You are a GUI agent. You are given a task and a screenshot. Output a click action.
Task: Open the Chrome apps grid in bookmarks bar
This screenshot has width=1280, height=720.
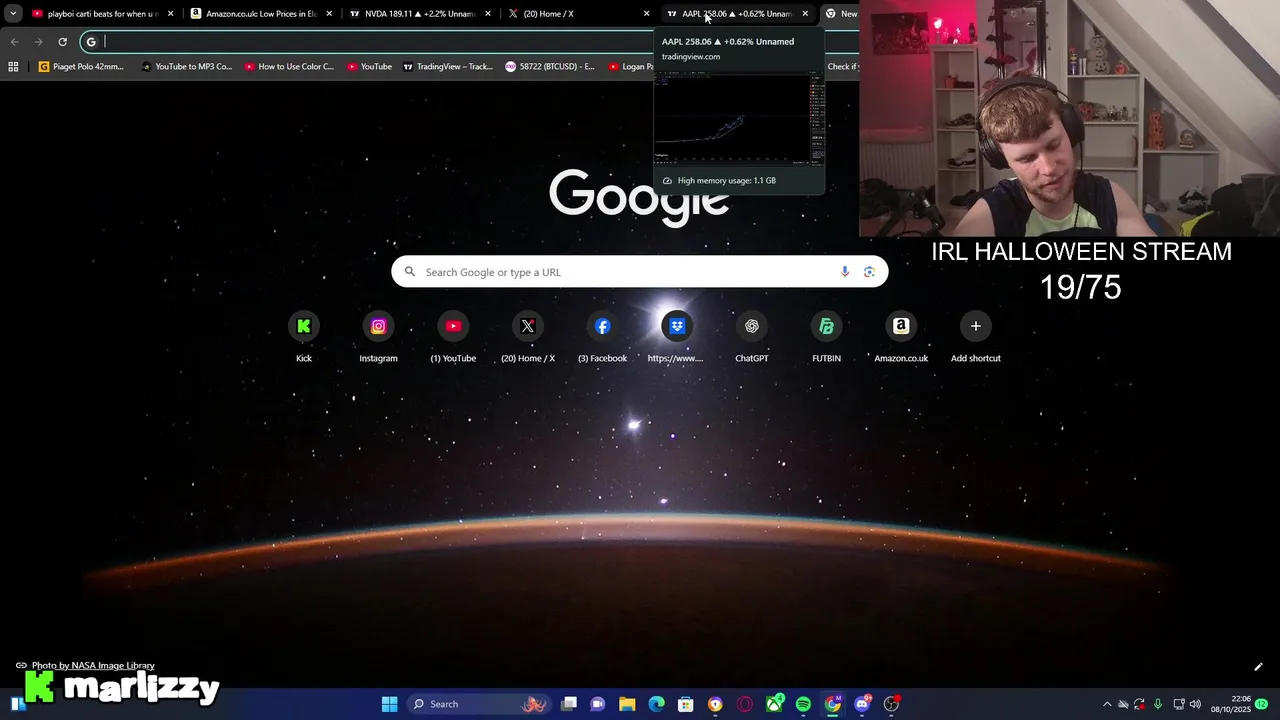click(x=13, y=67)
